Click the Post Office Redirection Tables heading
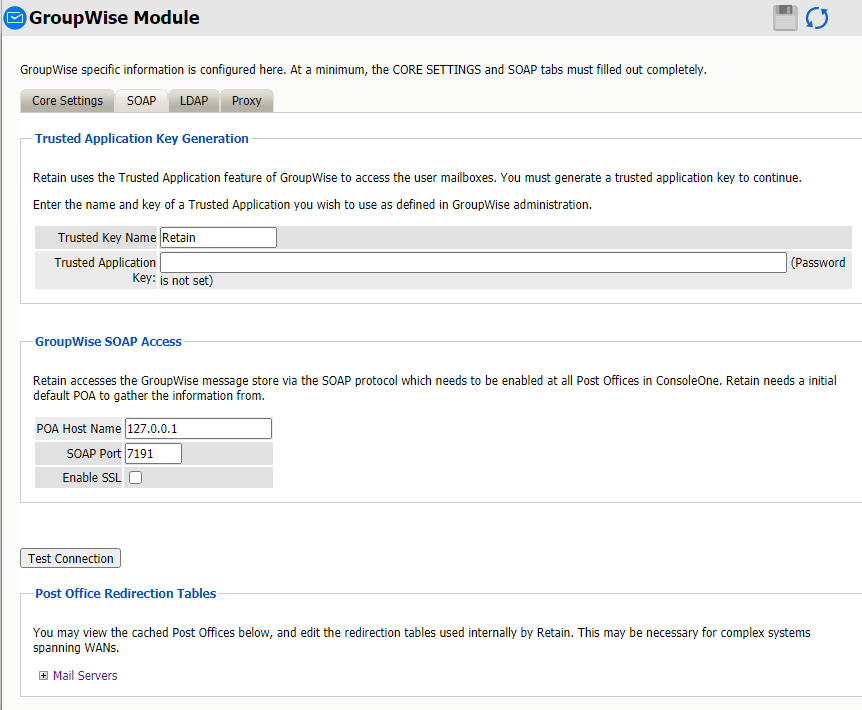 [126, 594]
